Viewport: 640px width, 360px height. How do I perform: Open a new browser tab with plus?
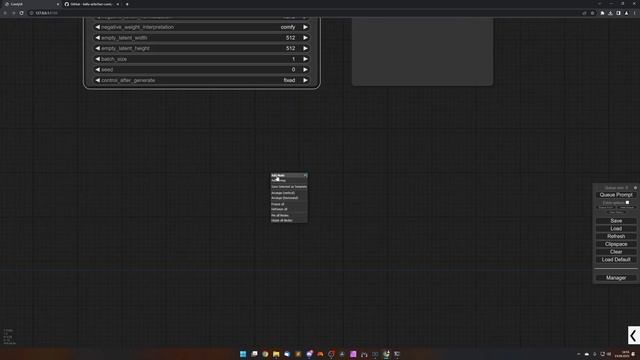pyautogui.click(x=127, y=4)
